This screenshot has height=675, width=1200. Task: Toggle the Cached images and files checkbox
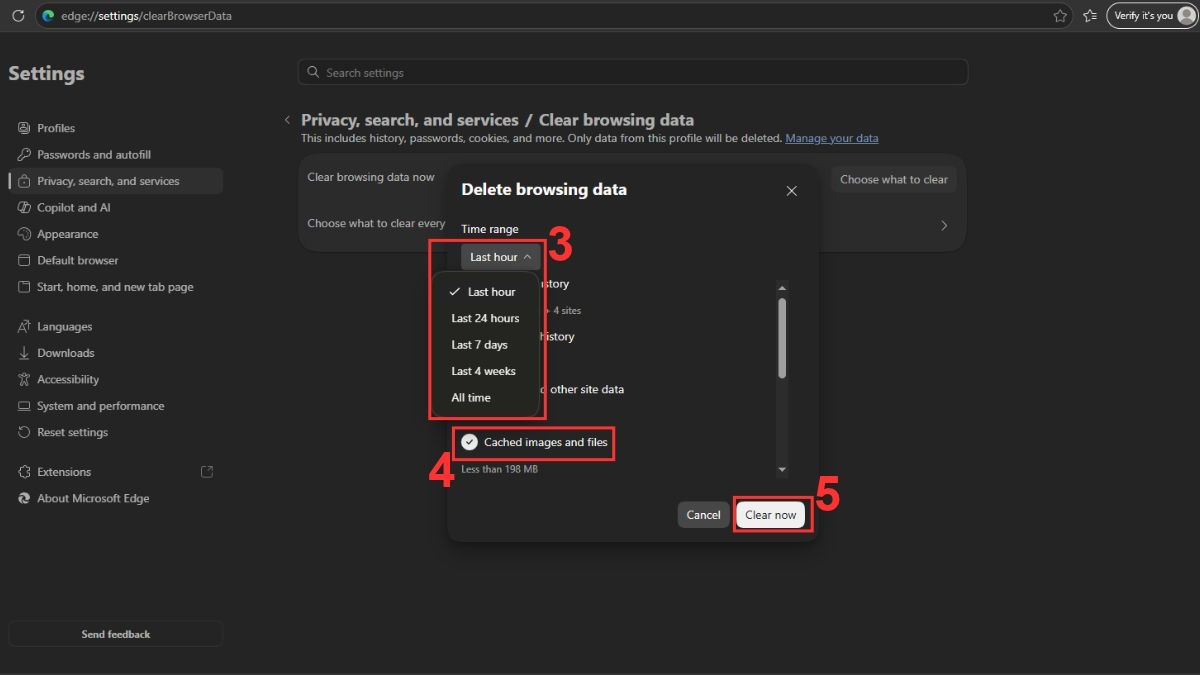(x=469, y=442)
